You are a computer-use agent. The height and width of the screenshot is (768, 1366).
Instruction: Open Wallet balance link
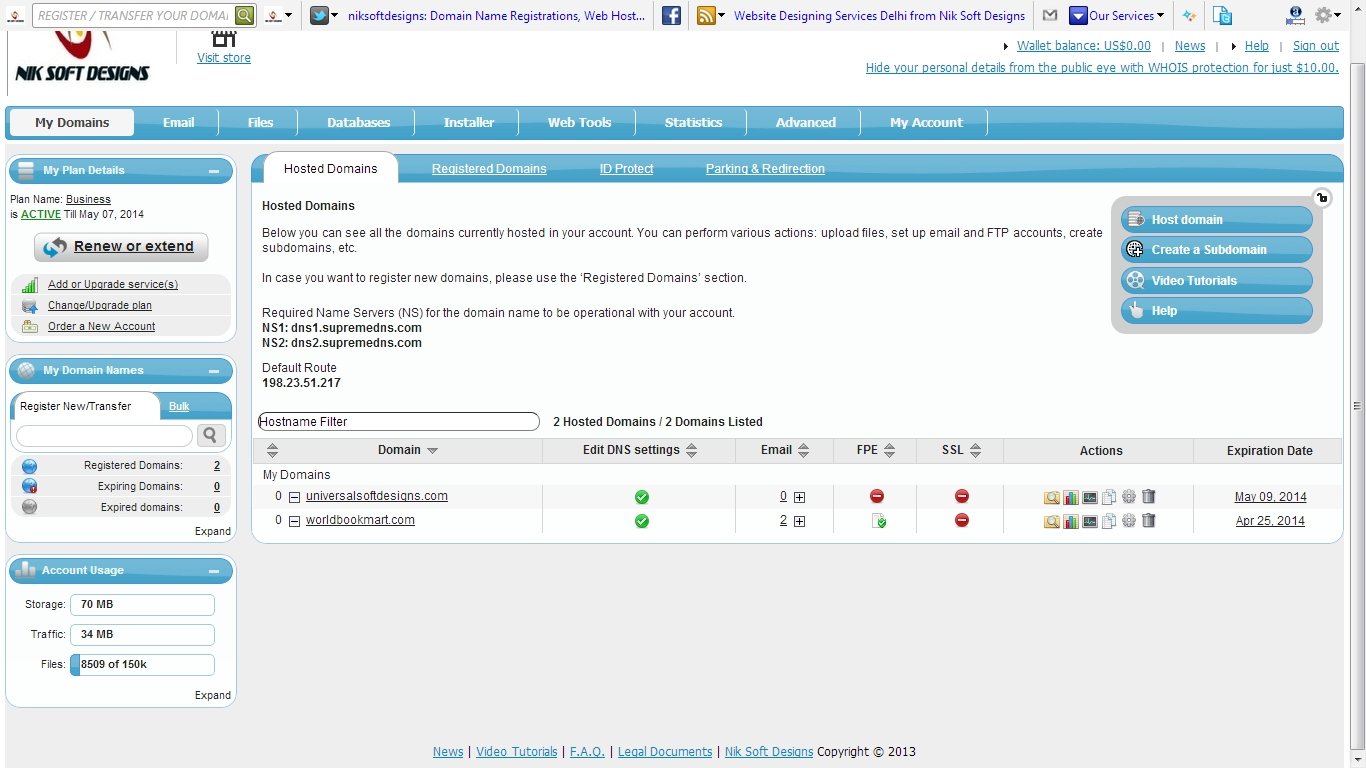pyautogui.click(x=1083, y=46)
